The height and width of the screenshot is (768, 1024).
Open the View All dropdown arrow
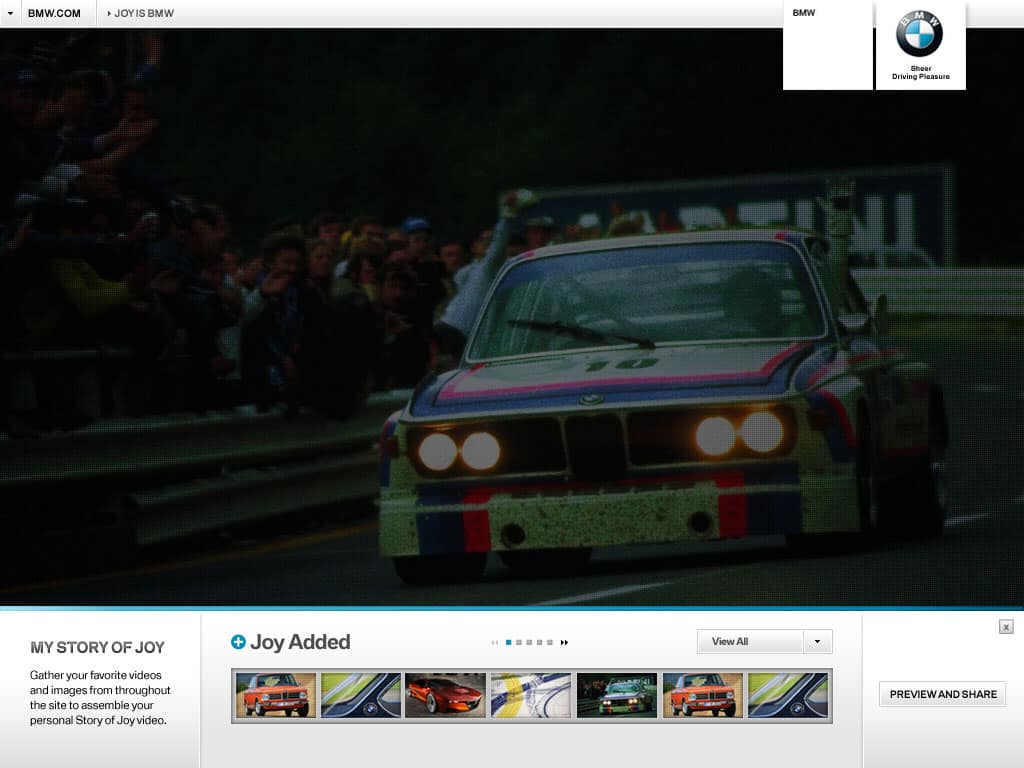(816, 641)
